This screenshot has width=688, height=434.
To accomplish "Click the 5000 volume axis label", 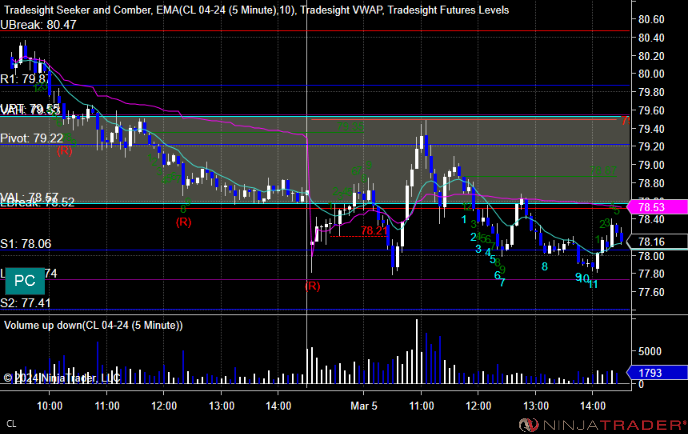I will 650,351.
